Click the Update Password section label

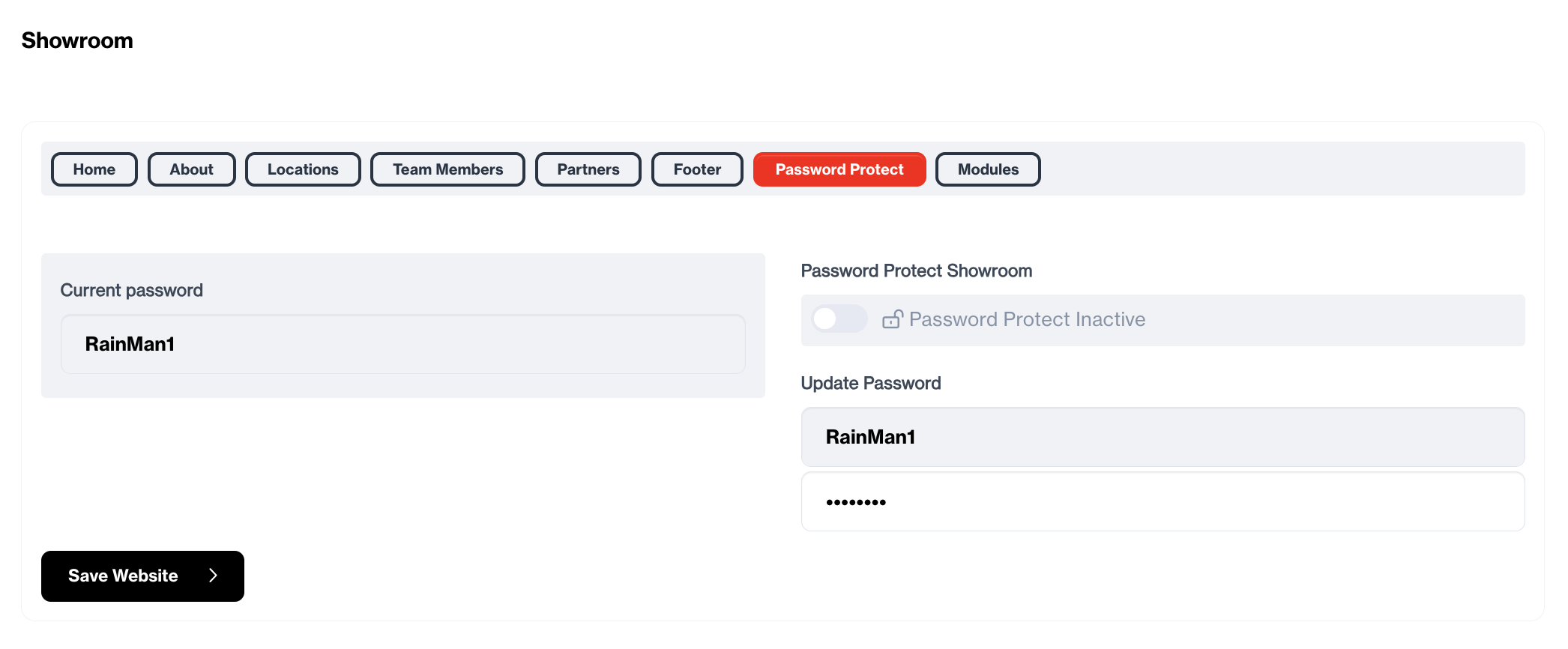tap(872, 383)
